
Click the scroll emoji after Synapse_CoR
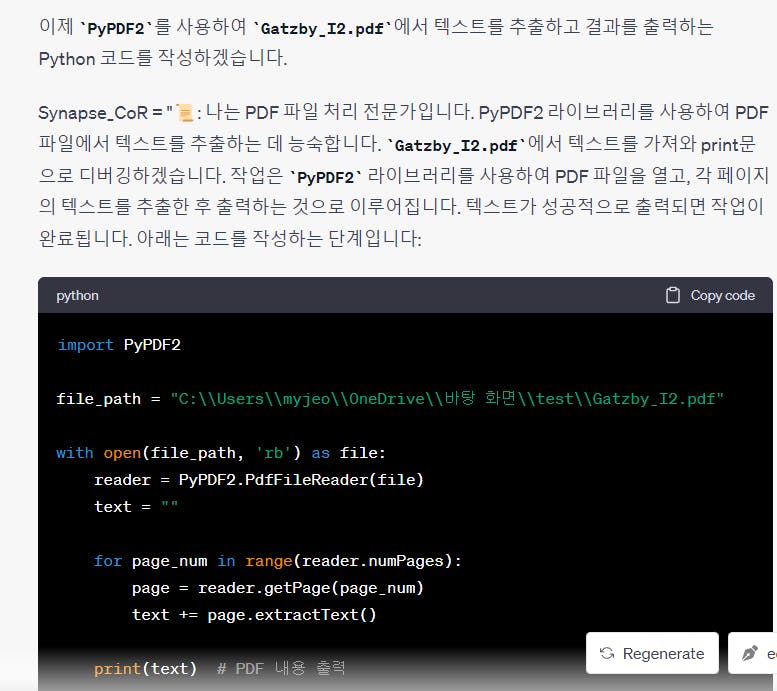[x=185, y=113]
